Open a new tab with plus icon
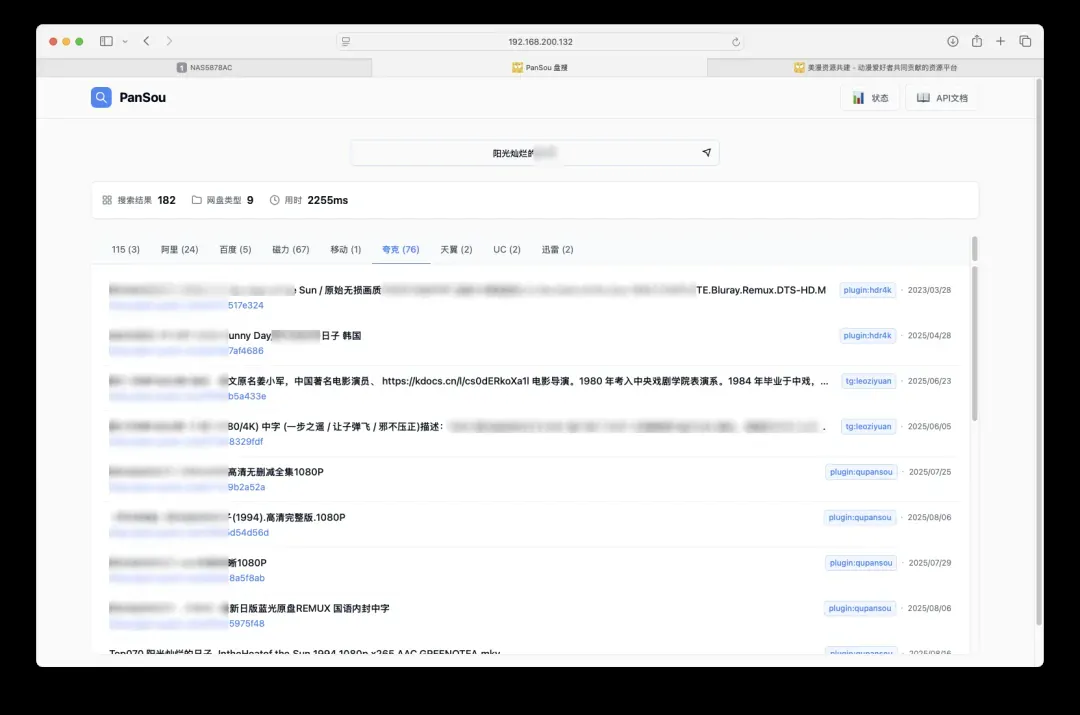 pyautogui.click(x=1000, y=41)
